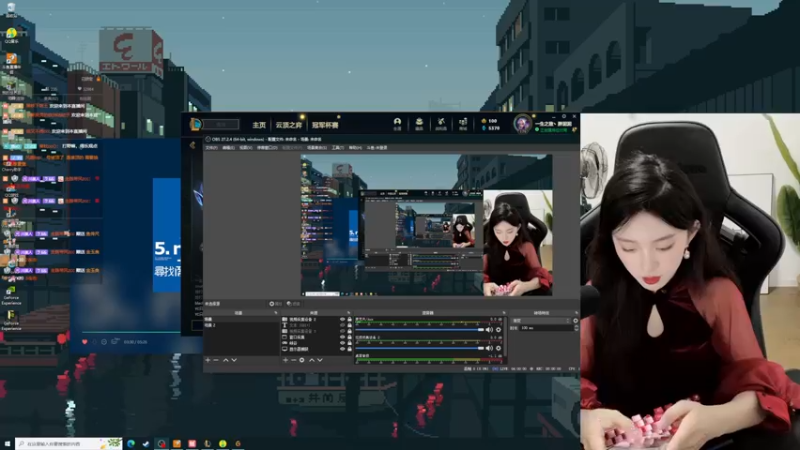The width and height of the screenshot is (800, 450).
Task: Open OBS 文件 menu
Action: [211, 147]
